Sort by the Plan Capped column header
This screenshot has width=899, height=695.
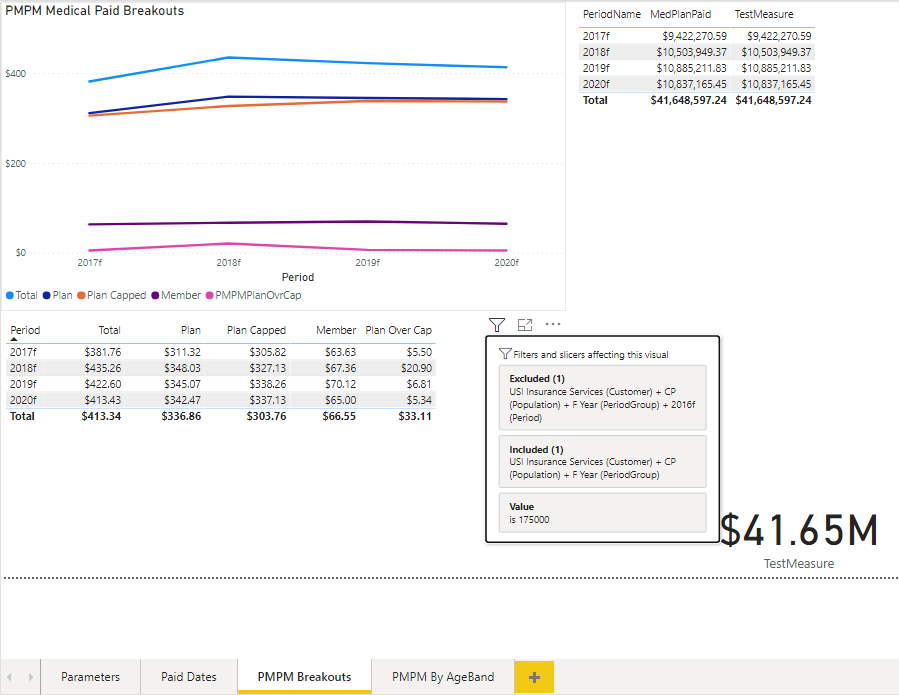[x=256, y=330]
